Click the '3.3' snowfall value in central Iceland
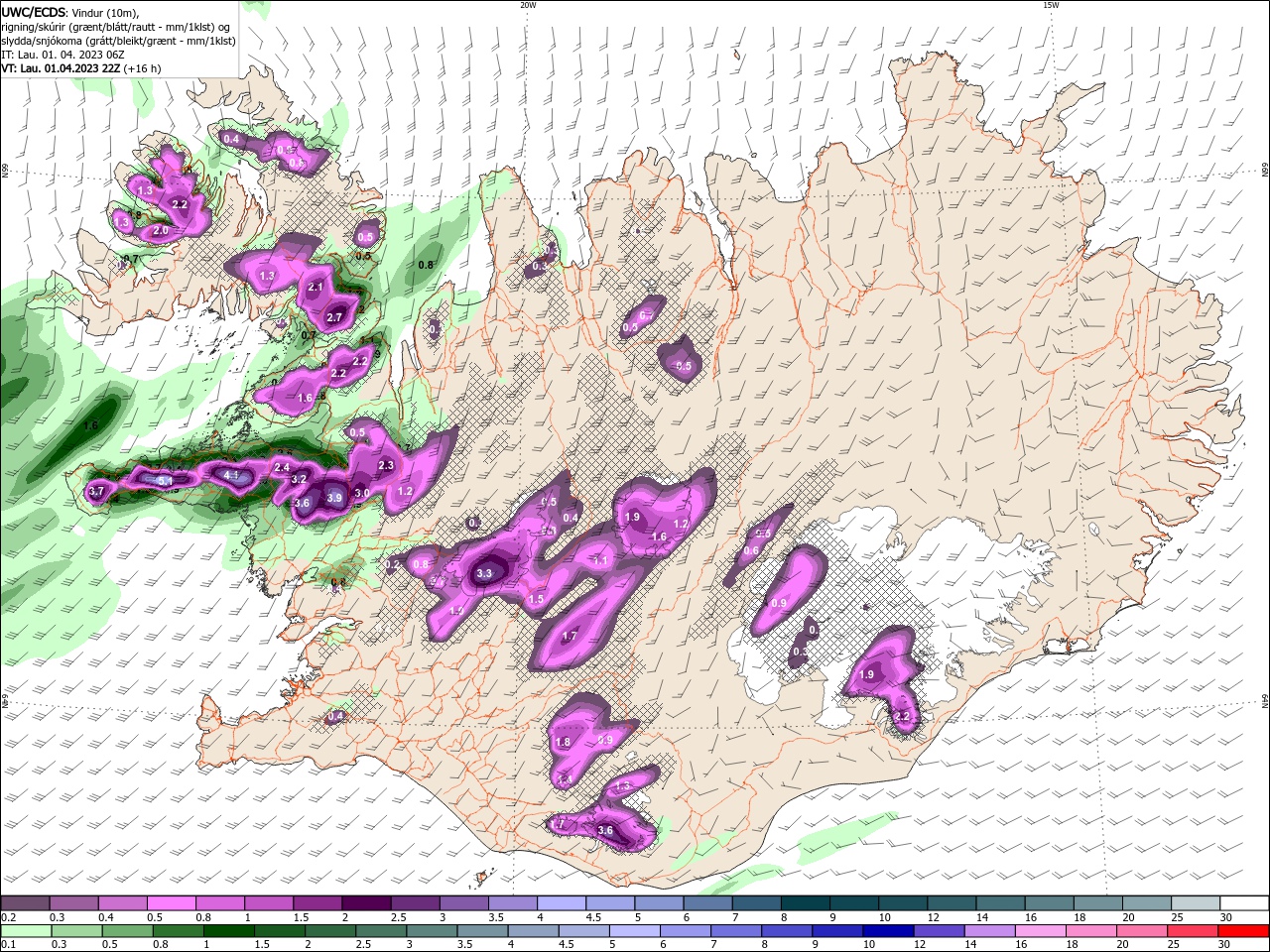The width and height of the screenshot is (1270, 952). click(x=485, y=573)
